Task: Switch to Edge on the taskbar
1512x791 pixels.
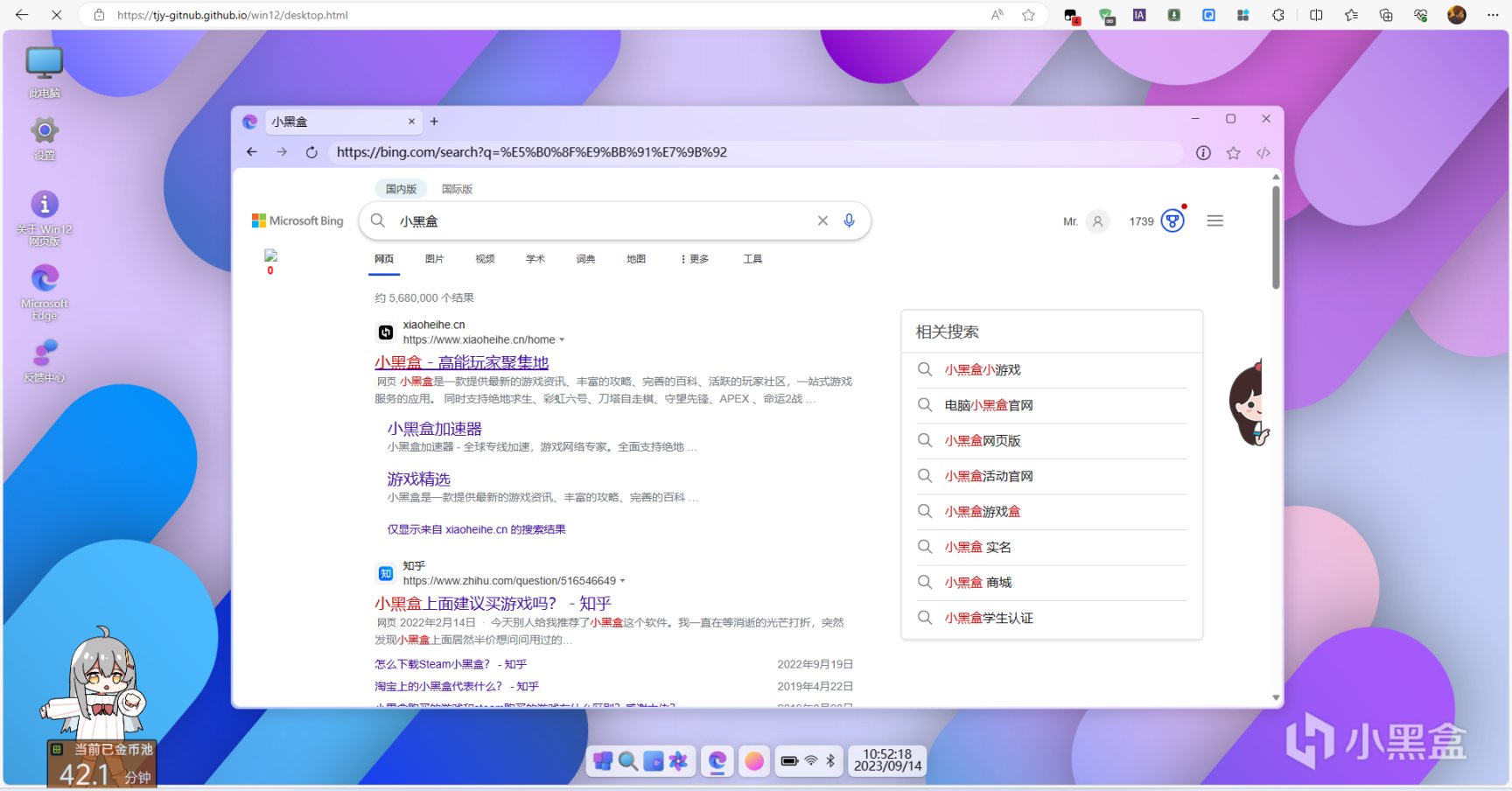Action: pyautogui.click(x=717, y=761)
